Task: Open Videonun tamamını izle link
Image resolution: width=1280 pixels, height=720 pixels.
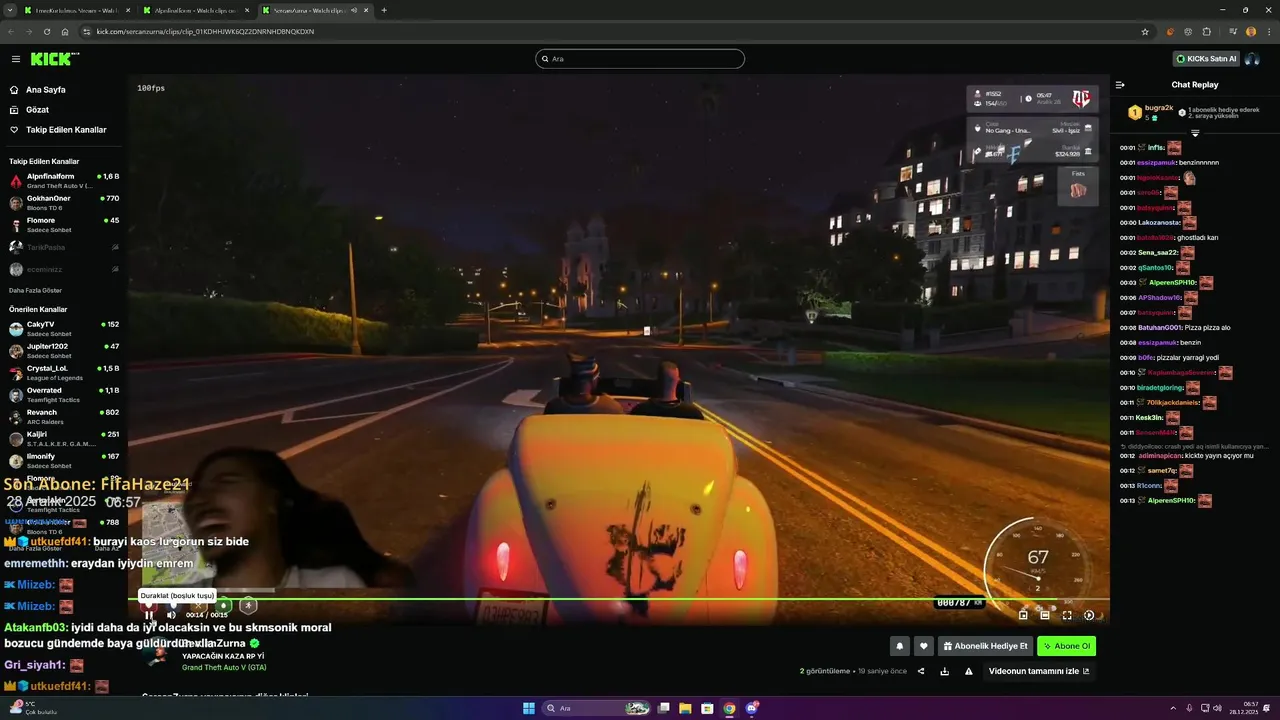Action: 1039,671
